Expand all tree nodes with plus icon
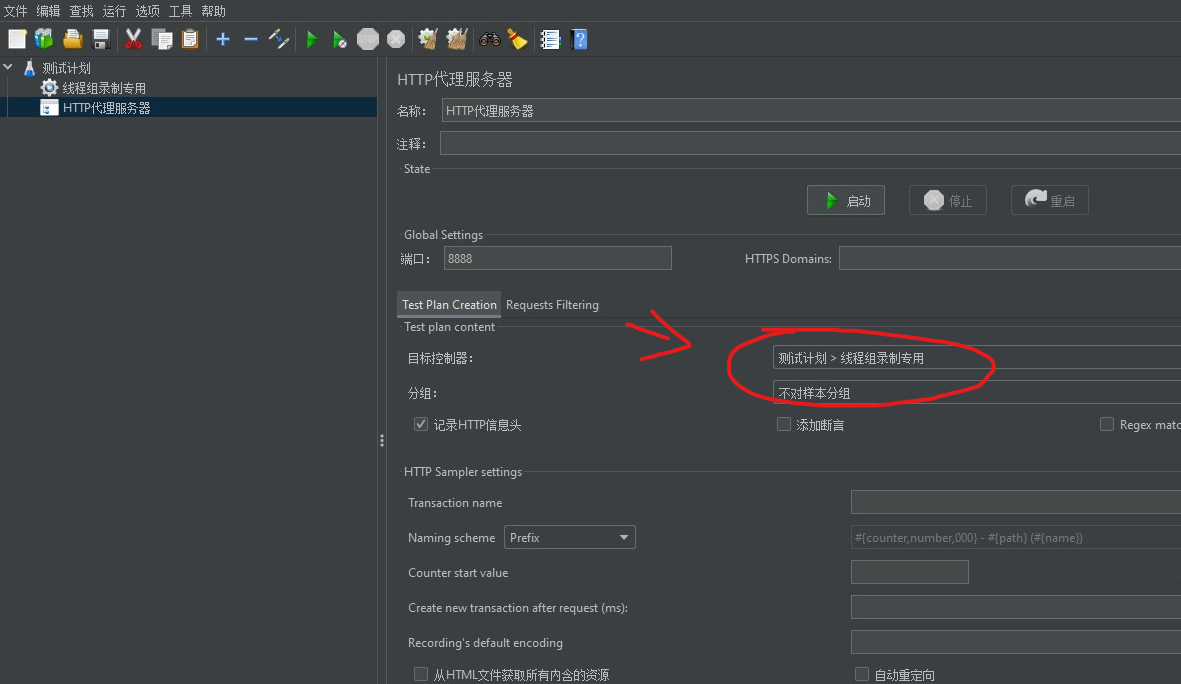The width and height of the screenshot is (1181, 684). tap(223, 38)
